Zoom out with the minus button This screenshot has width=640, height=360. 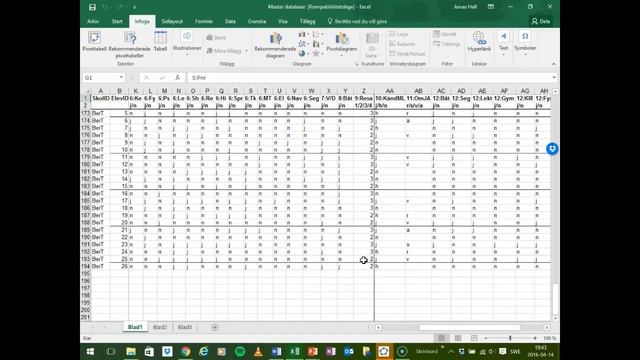(485, 338)
